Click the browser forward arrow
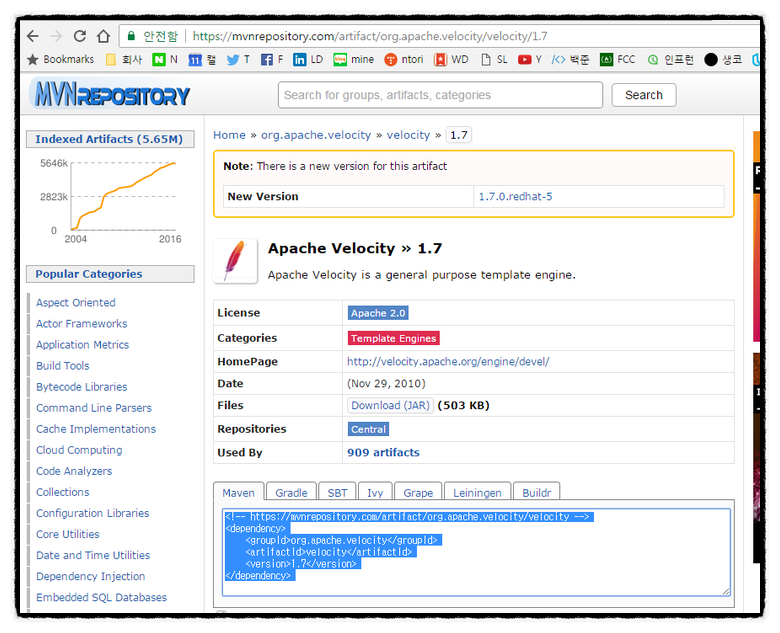The height and width of the screenshot is (633, 780). pos(56,36)
